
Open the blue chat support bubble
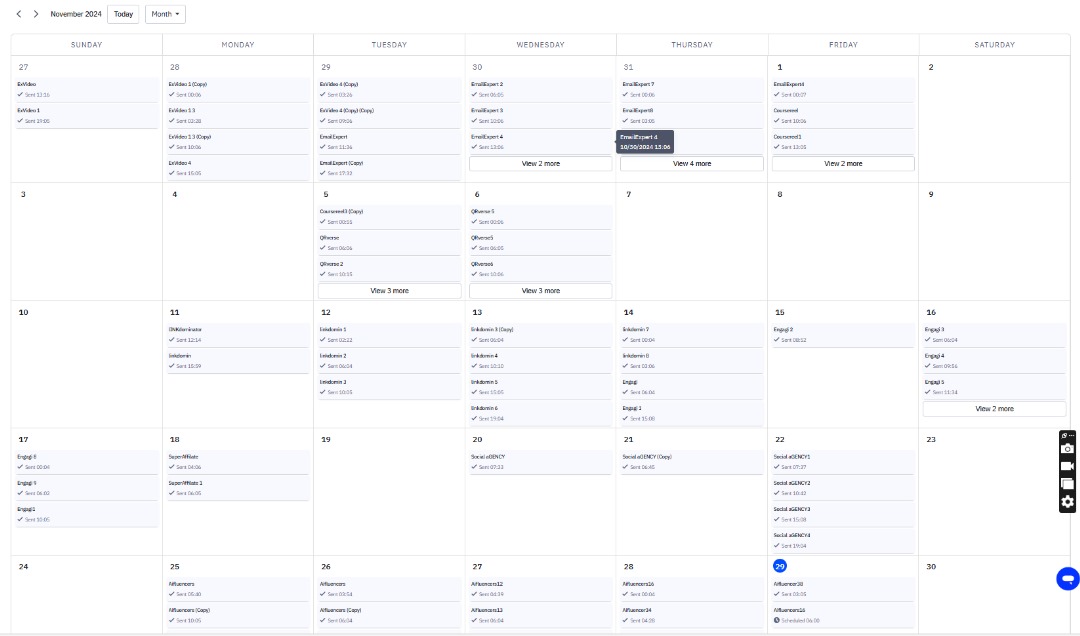pyautogui.click(x=1068, y=579)
